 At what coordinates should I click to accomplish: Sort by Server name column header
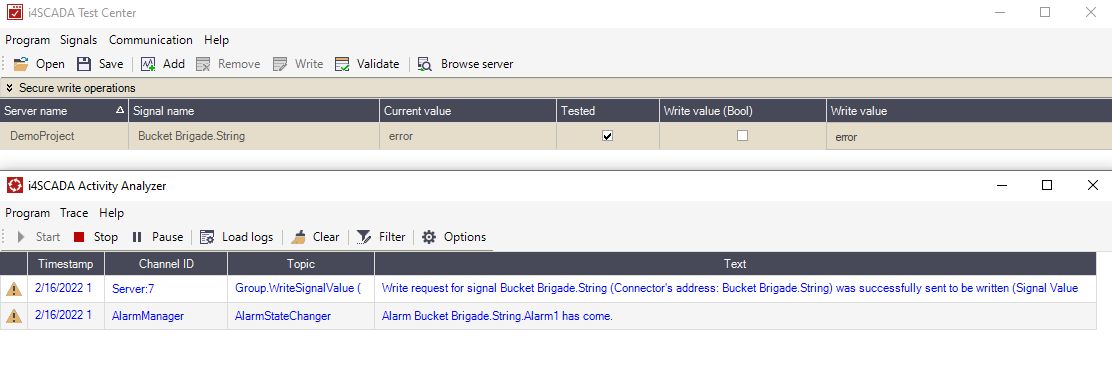[x=64, y=111]
